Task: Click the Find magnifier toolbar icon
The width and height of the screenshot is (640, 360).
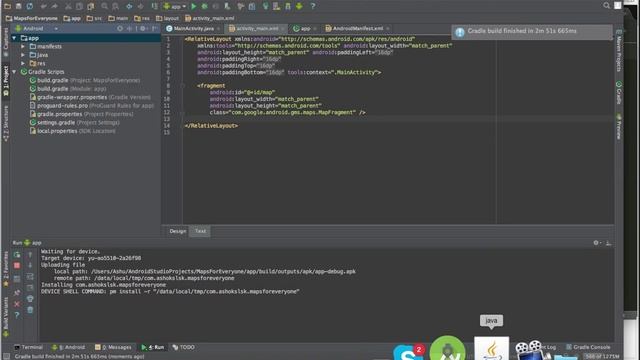Action: [x=104, y=6]
